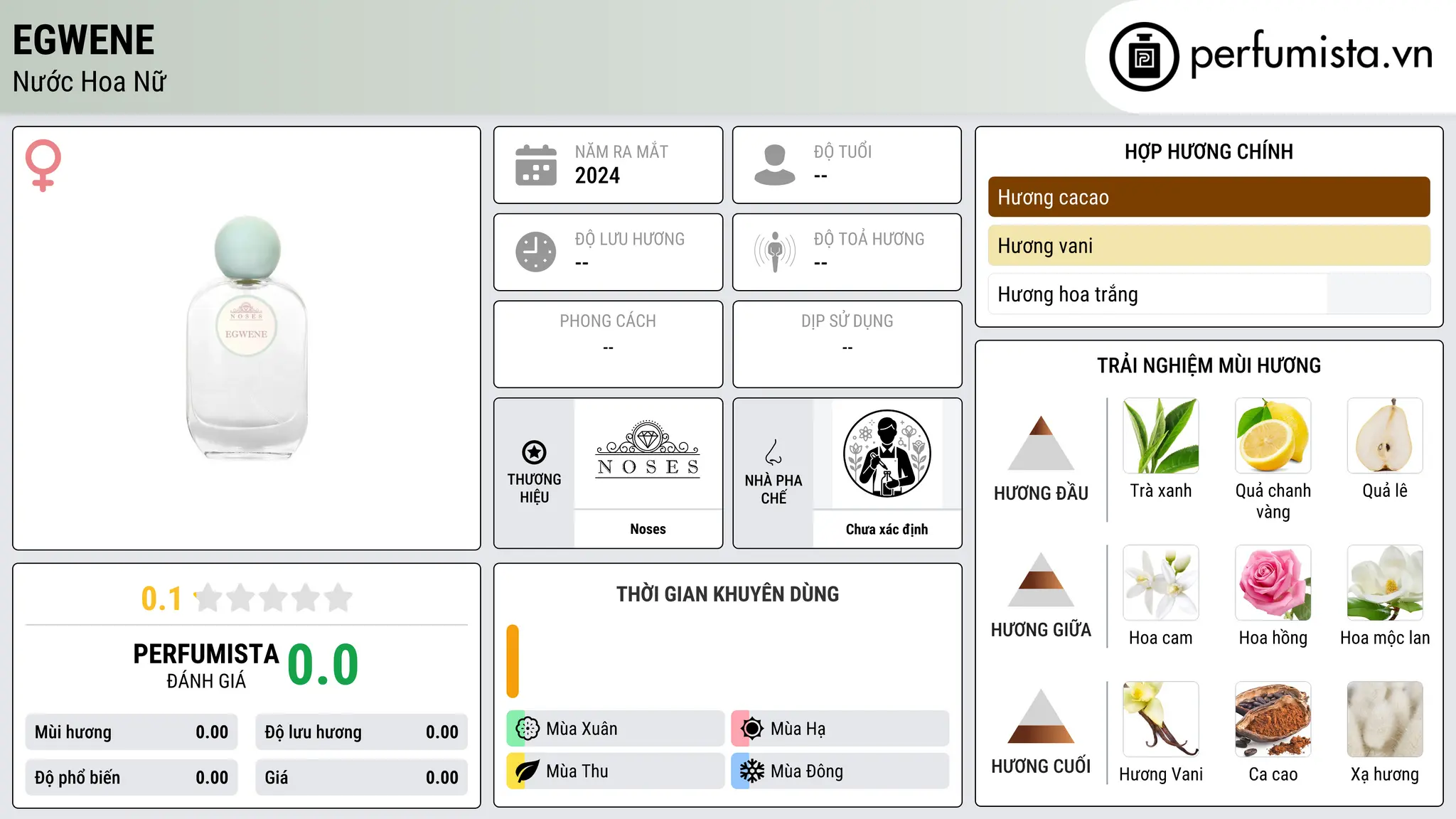The height and width of the screenshot is (819, 1456).
Task: Click the Mùa Xuân flower icon
Action: pos(528,729)
